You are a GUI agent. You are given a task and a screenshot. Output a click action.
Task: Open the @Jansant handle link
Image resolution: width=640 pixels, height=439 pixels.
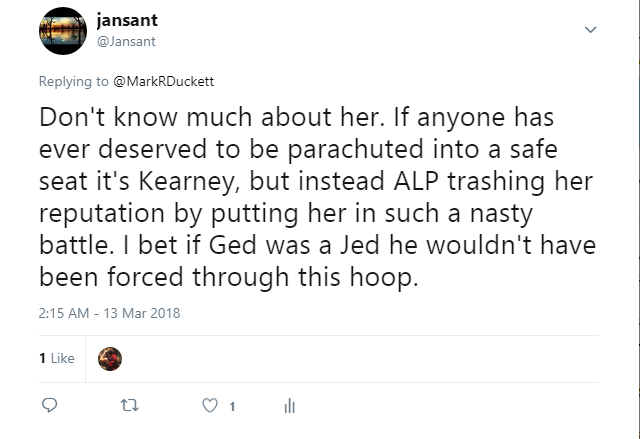click(x=126, y=41)
